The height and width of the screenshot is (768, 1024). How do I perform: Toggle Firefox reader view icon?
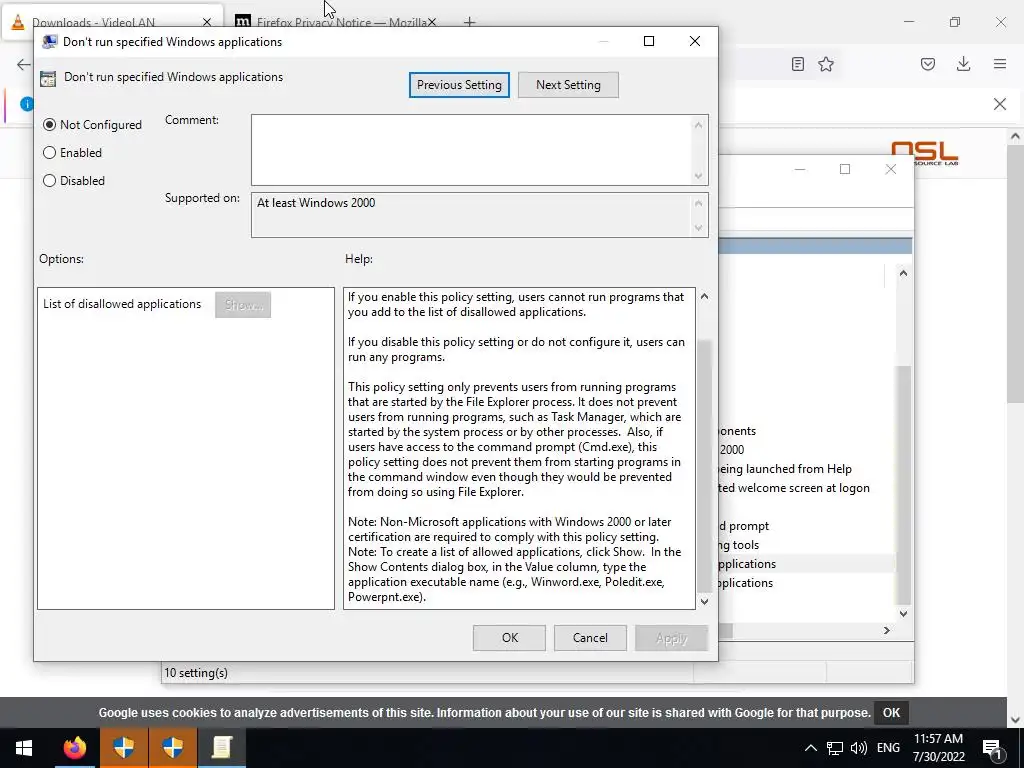797,64
